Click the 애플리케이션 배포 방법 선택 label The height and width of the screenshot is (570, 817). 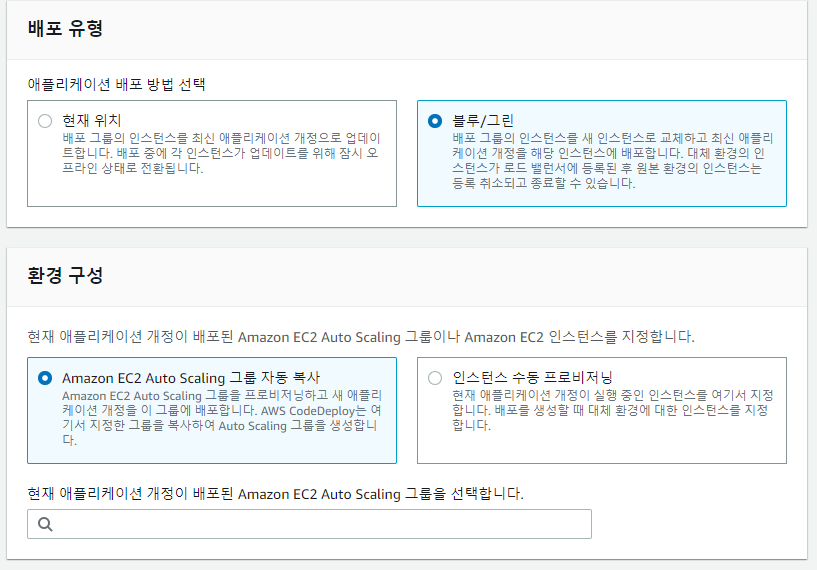tap(116, 84)
